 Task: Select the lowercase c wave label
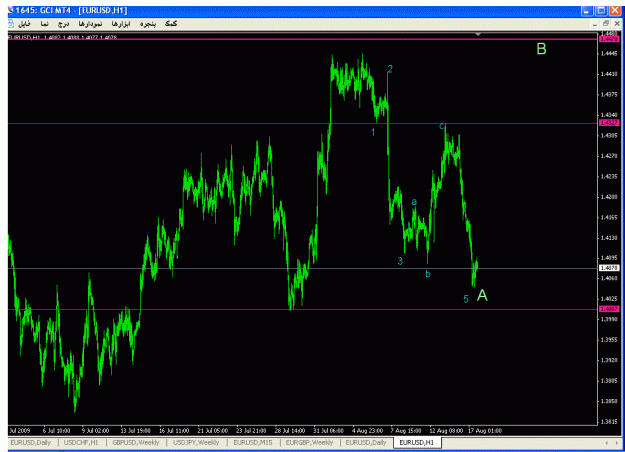442,126
